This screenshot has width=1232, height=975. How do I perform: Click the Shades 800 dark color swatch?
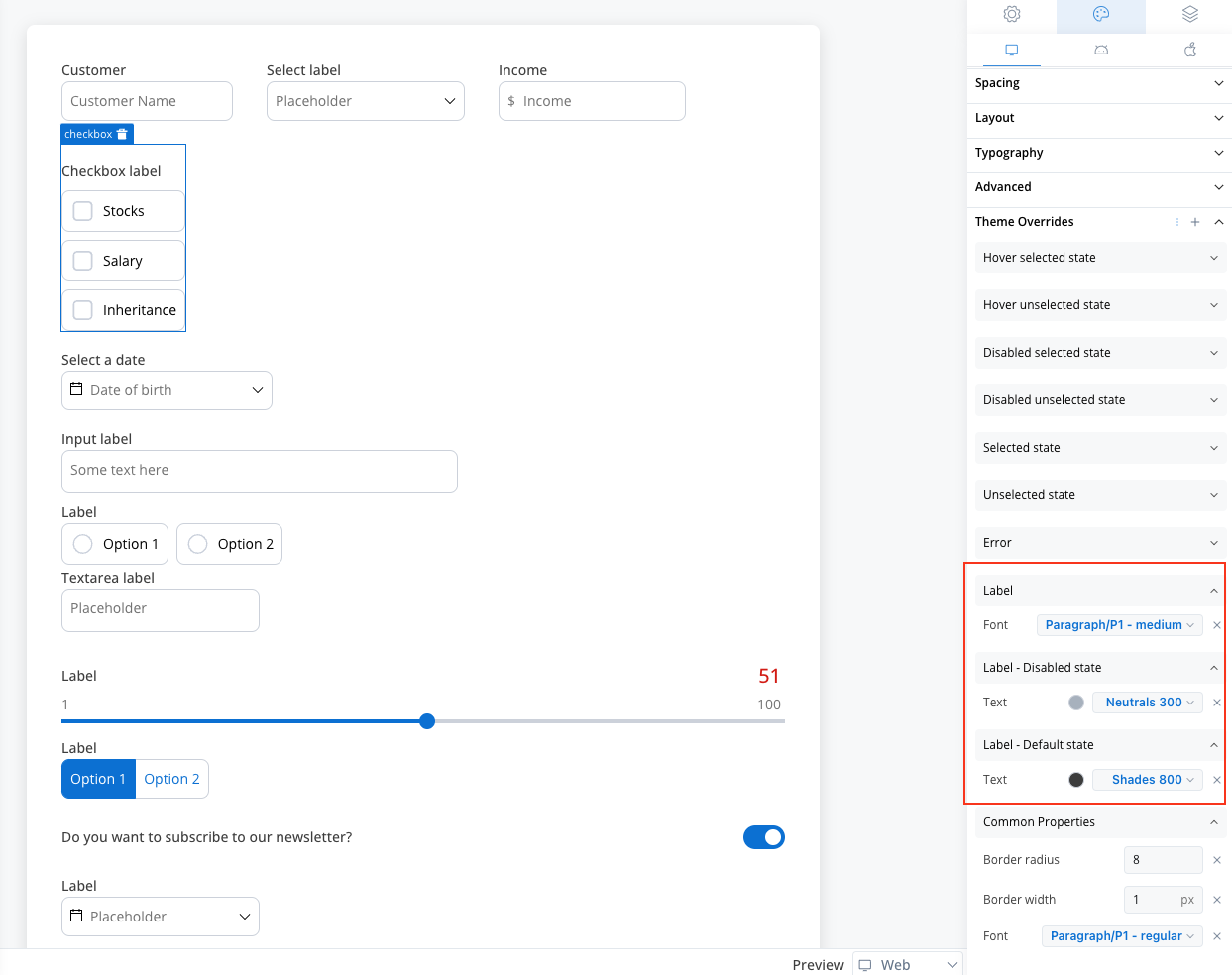tap(1076, 780)
